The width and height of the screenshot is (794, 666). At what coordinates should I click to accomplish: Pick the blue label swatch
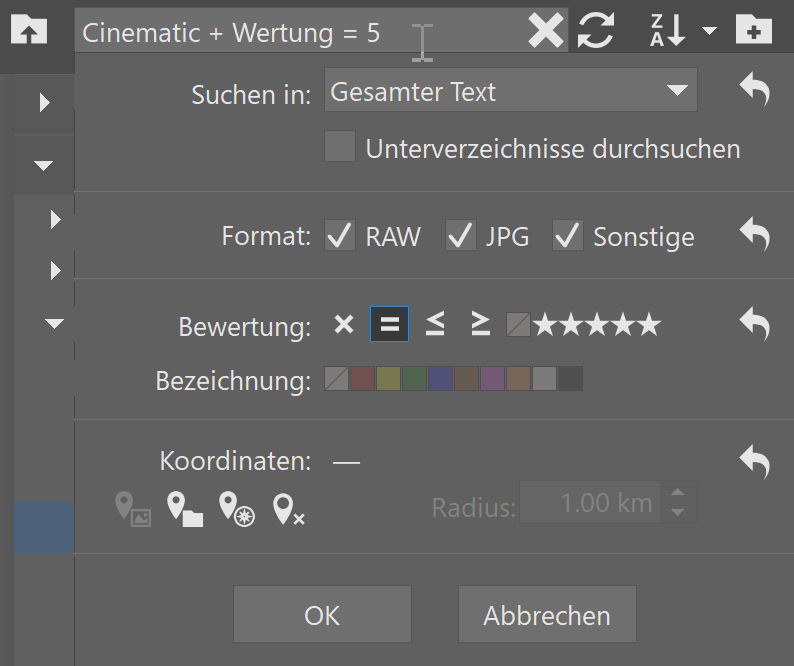coord(441,379)
